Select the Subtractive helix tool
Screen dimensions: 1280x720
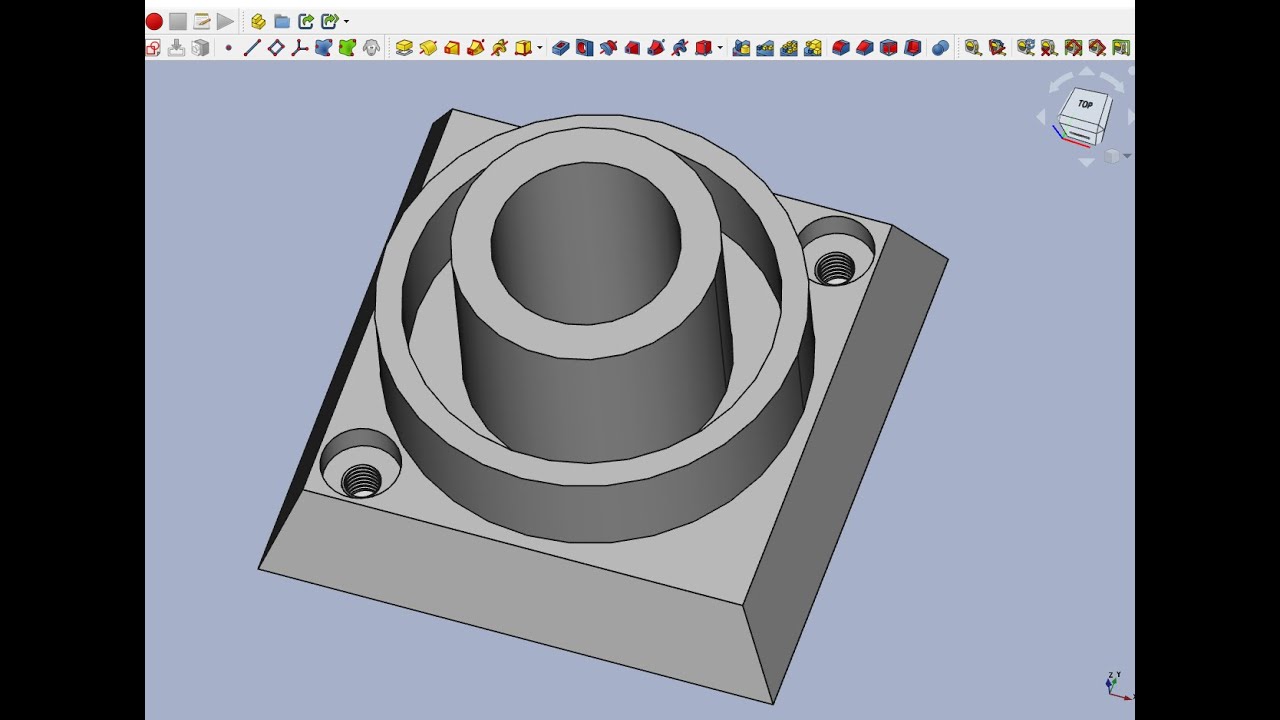680,47
